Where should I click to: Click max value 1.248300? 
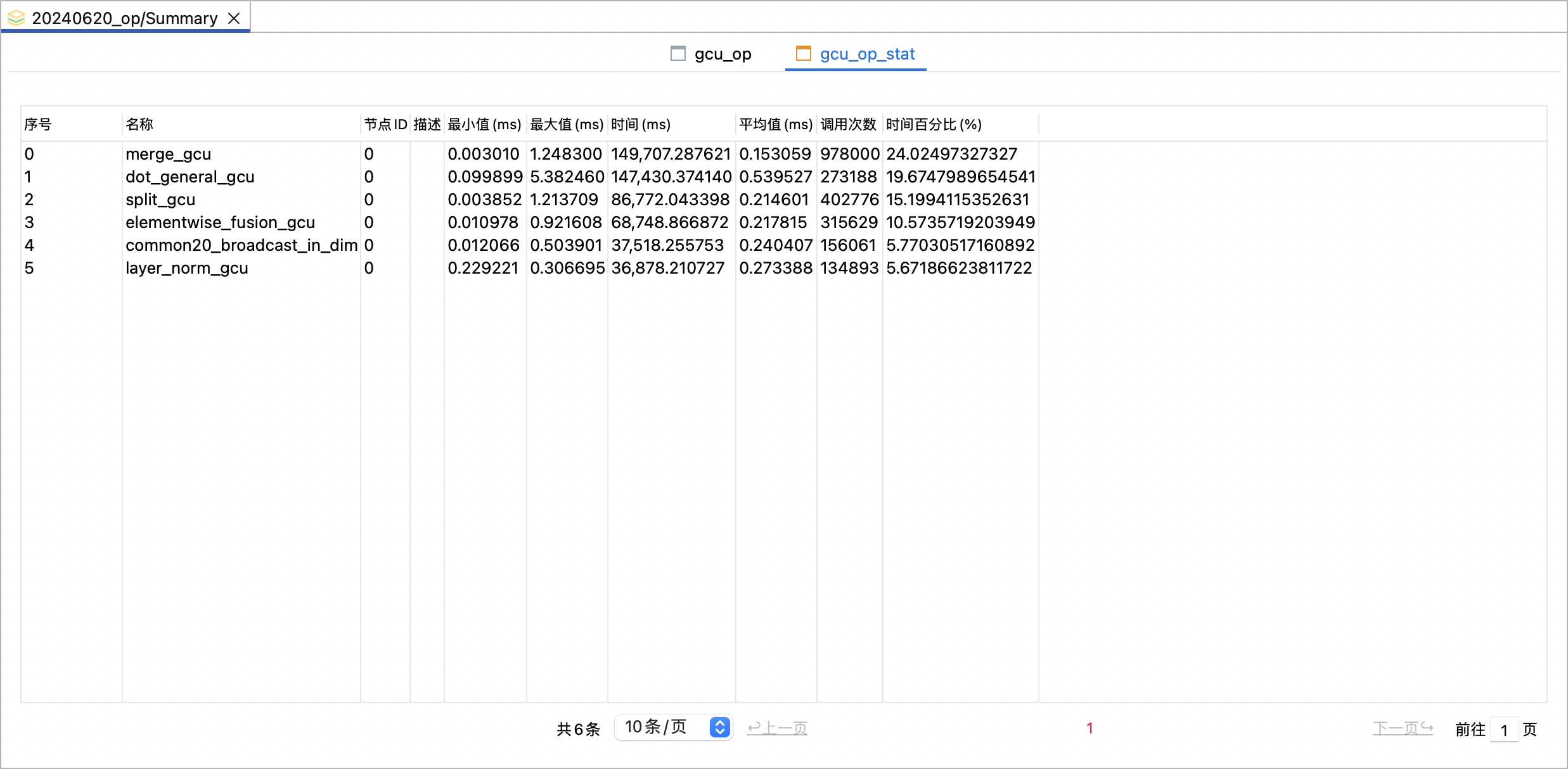point(566,154)
